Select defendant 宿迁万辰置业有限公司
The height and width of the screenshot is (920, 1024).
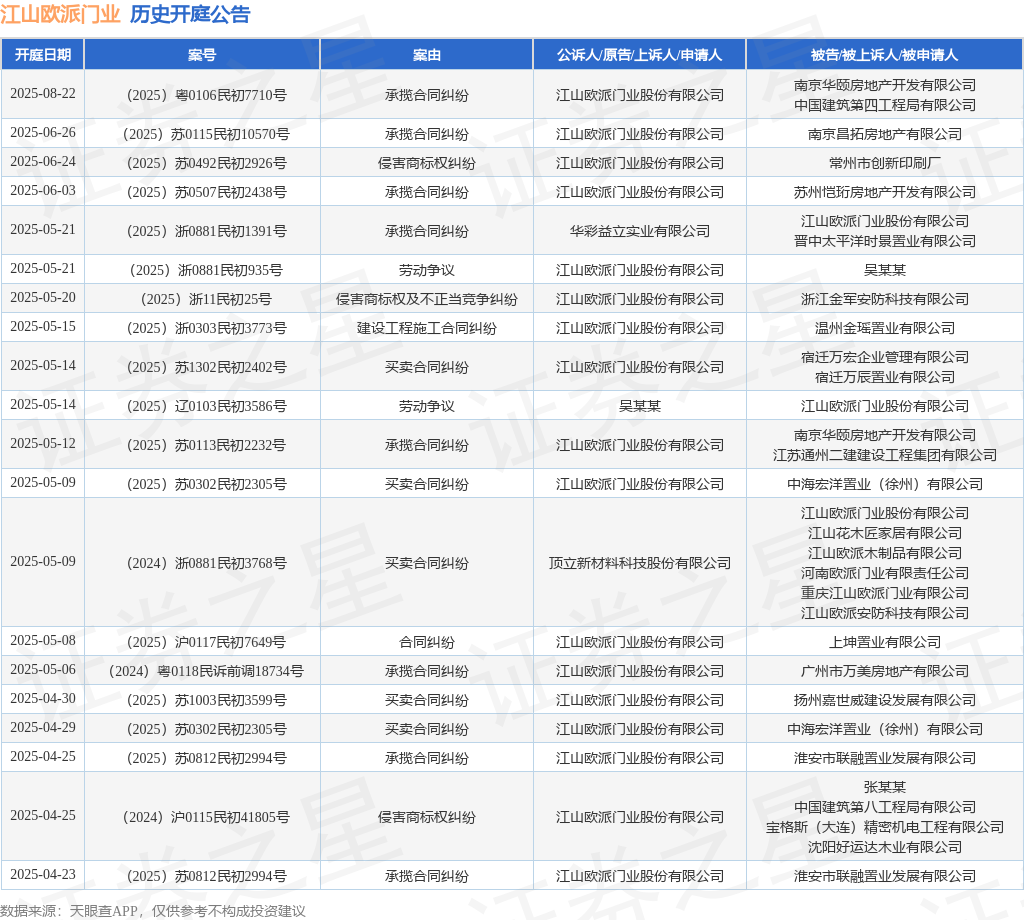click(885, 377)
